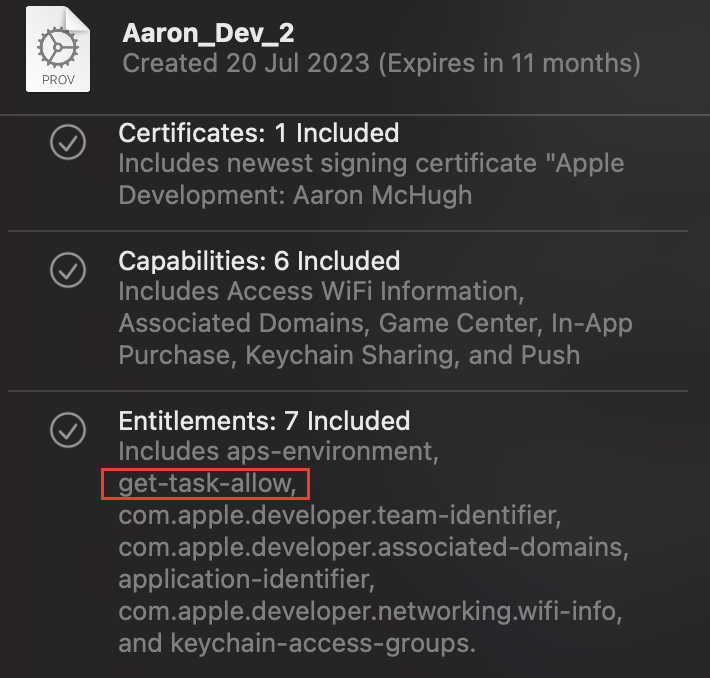The height and width of the screenshot is (678, 710).
Task: Click the Includes aps-environment text
Action: [x=278, y=452]
